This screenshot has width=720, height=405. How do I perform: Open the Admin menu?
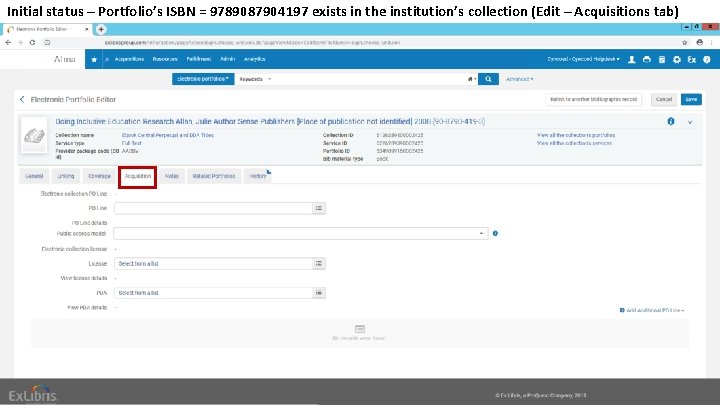(x=227, y=59)
